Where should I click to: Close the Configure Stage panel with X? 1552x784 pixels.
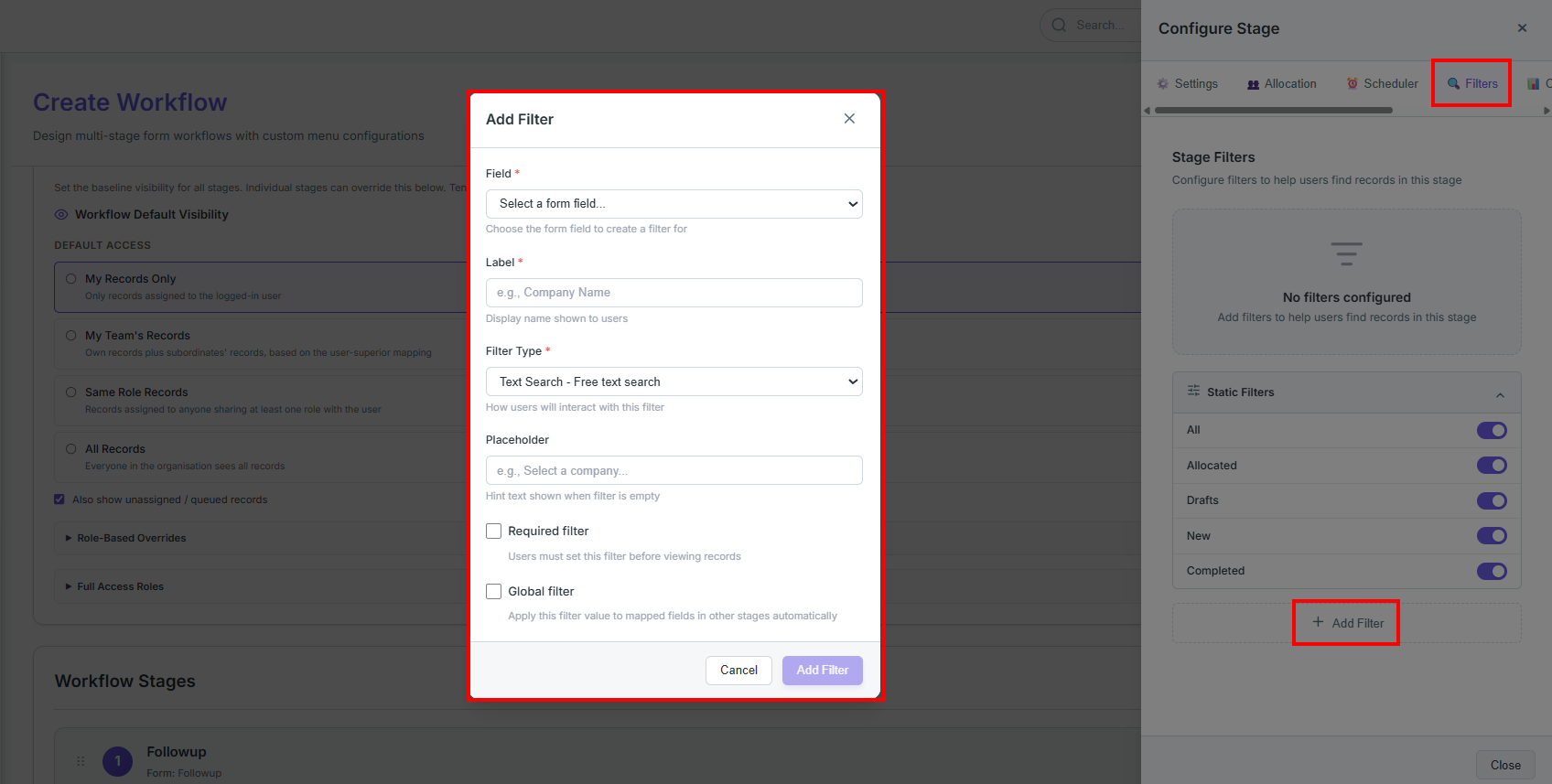1523,28
